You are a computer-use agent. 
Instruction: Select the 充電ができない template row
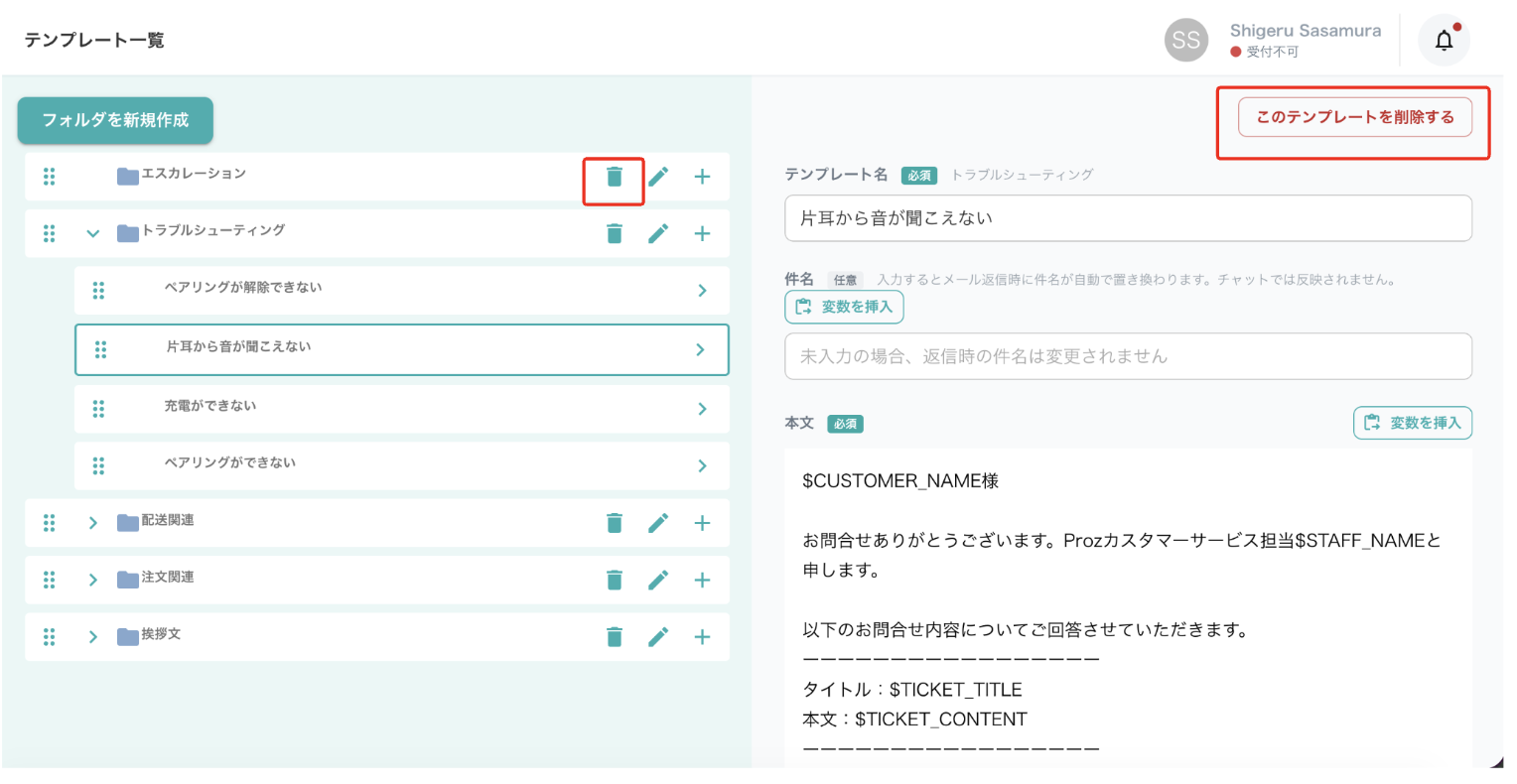click(402, 409)
